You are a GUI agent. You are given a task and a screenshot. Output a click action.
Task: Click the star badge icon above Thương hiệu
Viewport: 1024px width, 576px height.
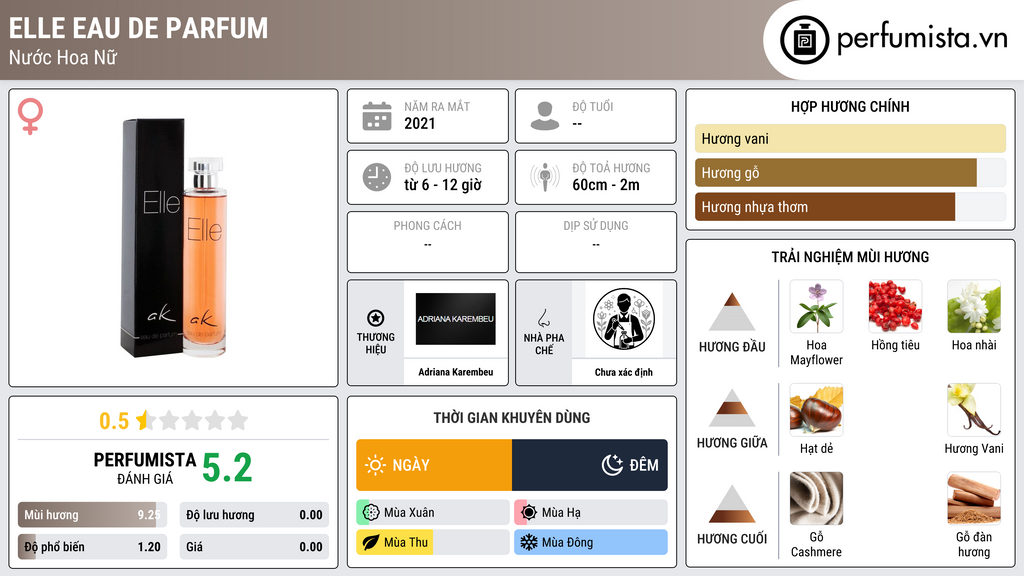point(376,318)
